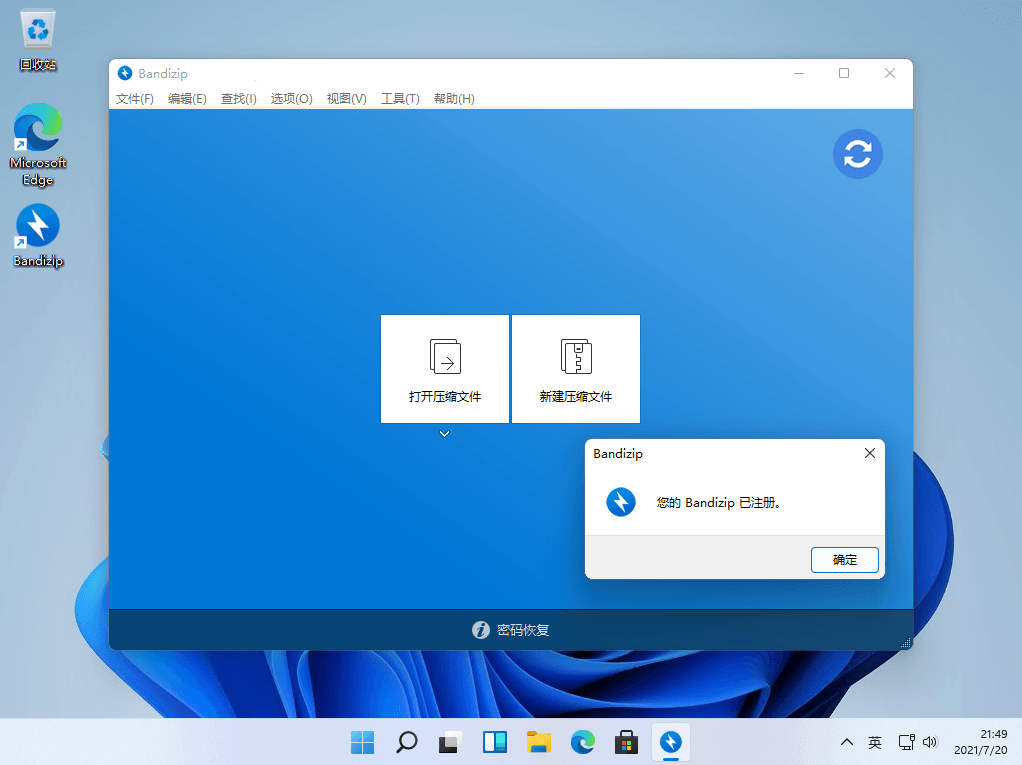Screen dimensions: 1022x765
Task: Open the 帮助(H) menu
Action: [x=454, y=98]
